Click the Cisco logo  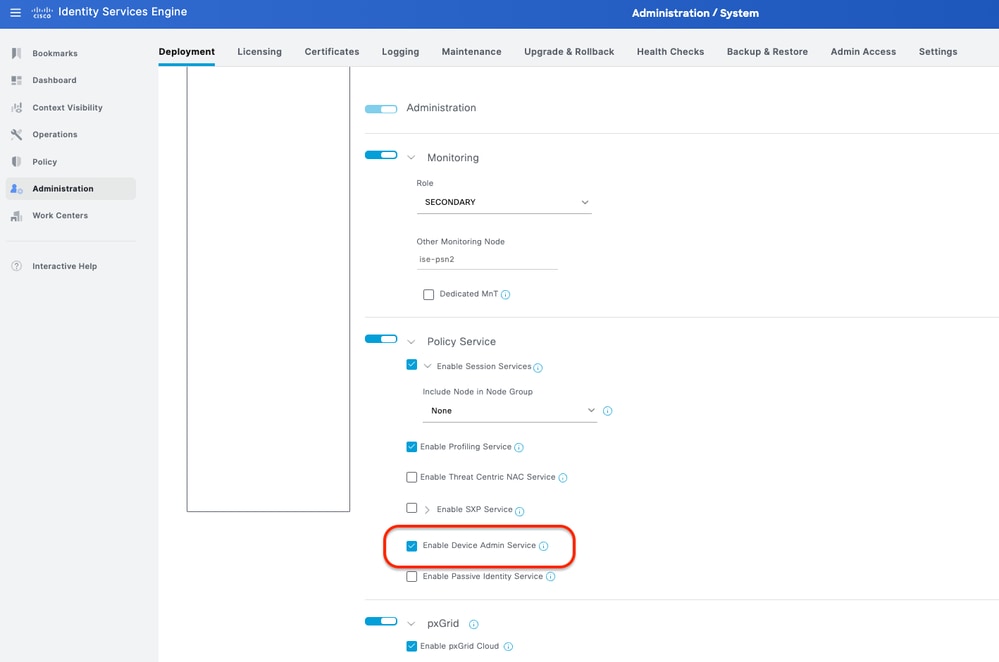pos(42,13)
